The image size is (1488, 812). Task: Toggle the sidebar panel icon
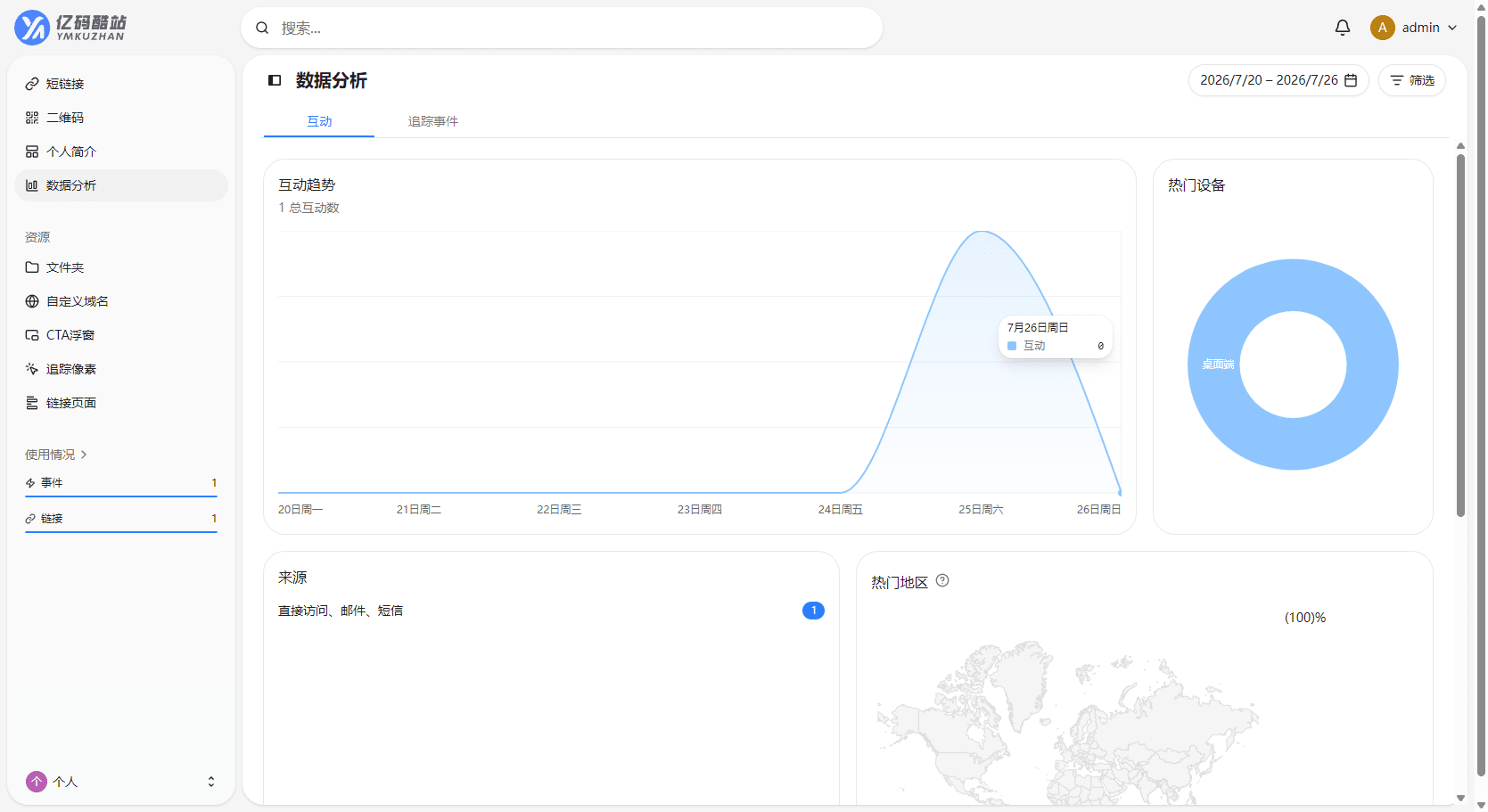pos(275,80)
